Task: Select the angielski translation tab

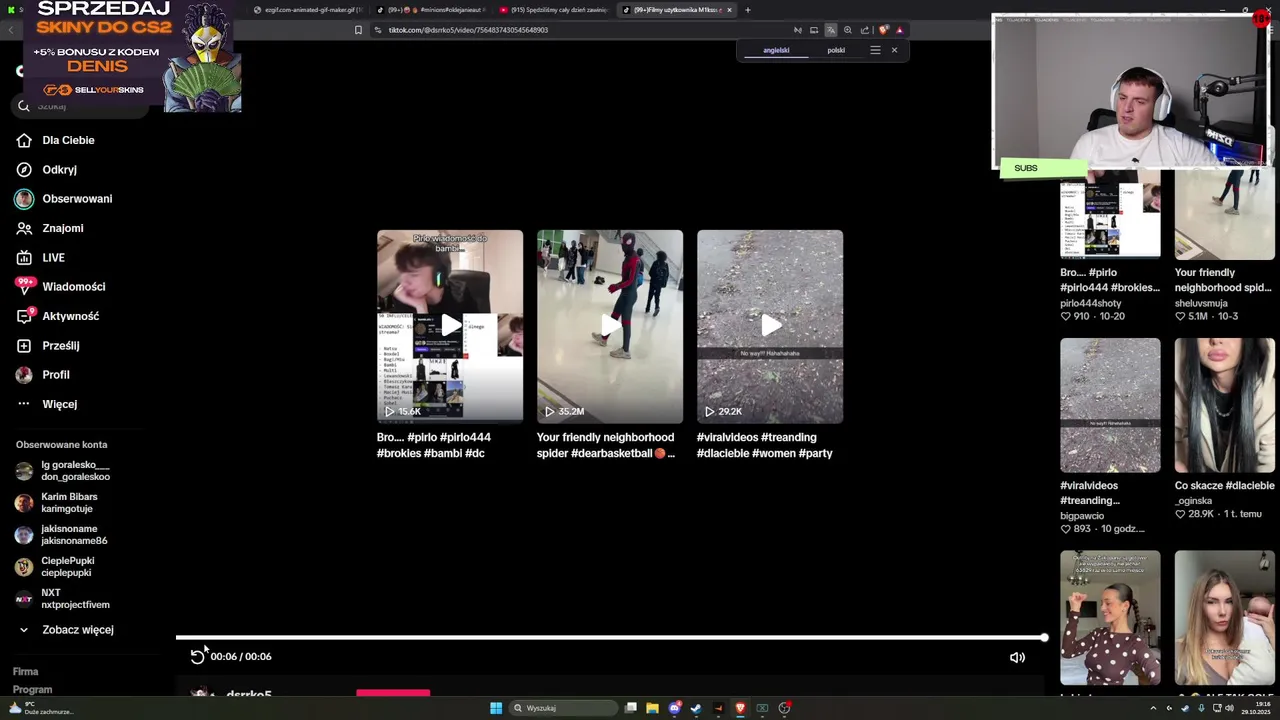Action: [x=776, y=50]
